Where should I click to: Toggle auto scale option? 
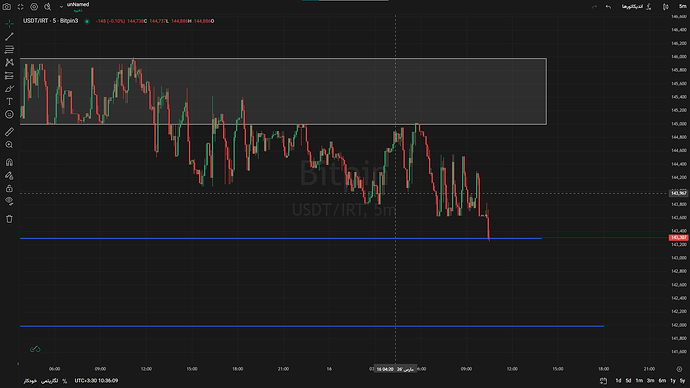[x=30, y=381]
